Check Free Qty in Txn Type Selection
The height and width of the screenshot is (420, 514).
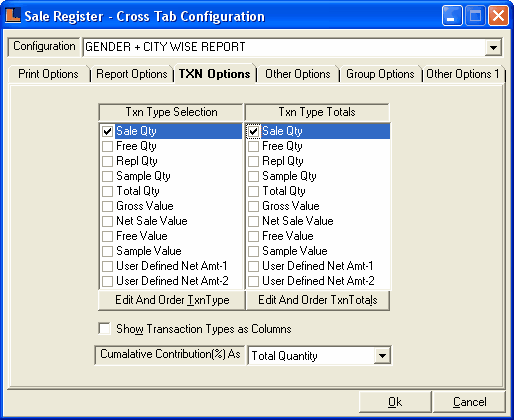click(107, 146)
